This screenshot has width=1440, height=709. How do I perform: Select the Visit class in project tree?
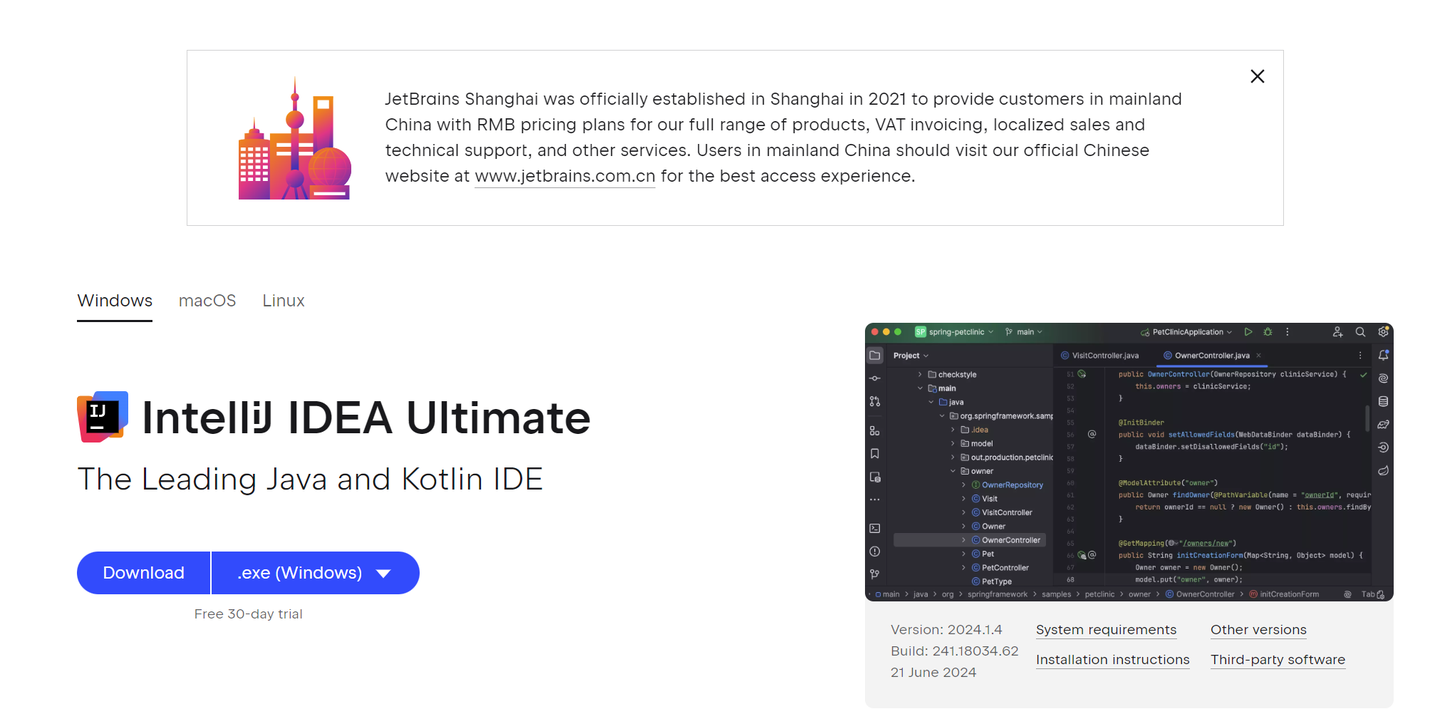pos(984,498)
